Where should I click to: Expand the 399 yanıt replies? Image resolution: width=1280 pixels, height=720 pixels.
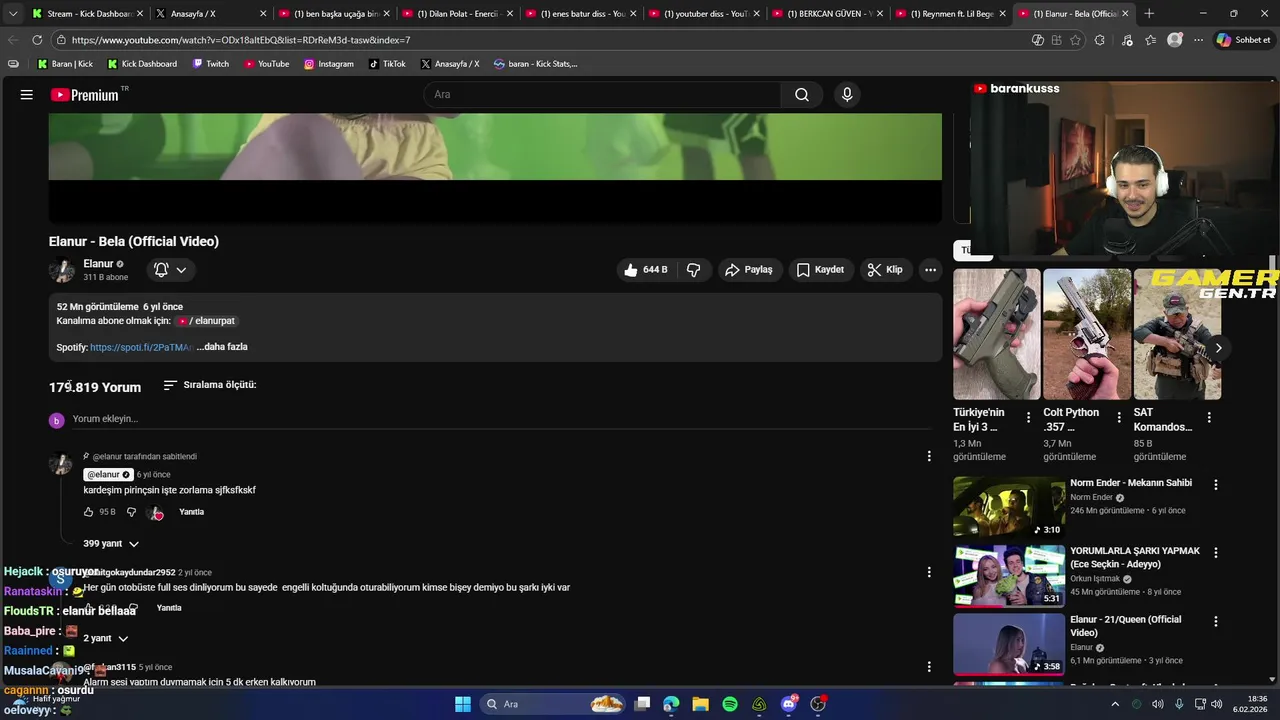click(111, 544)
